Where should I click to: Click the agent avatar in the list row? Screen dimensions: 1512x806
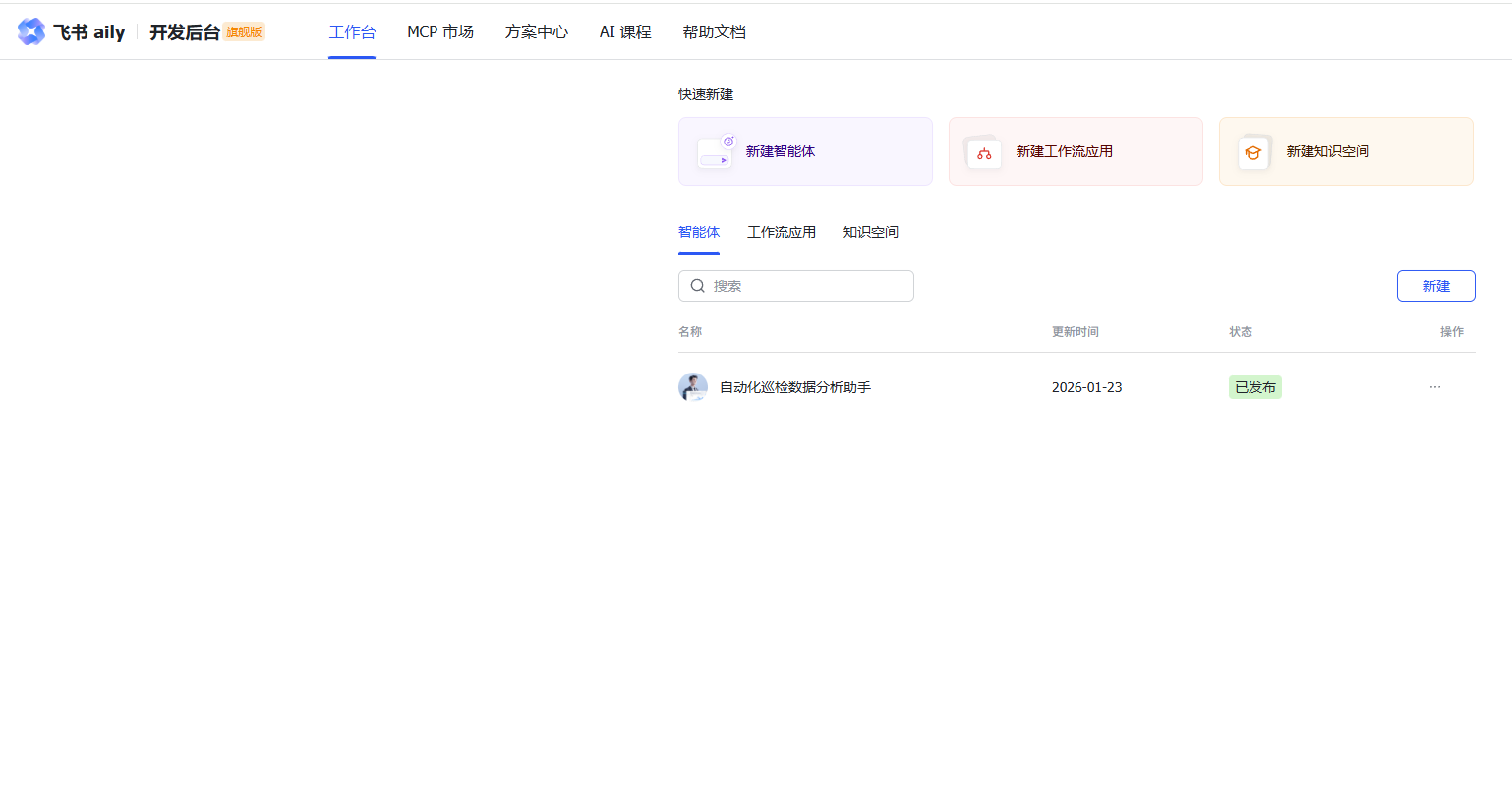pos(693,387)
